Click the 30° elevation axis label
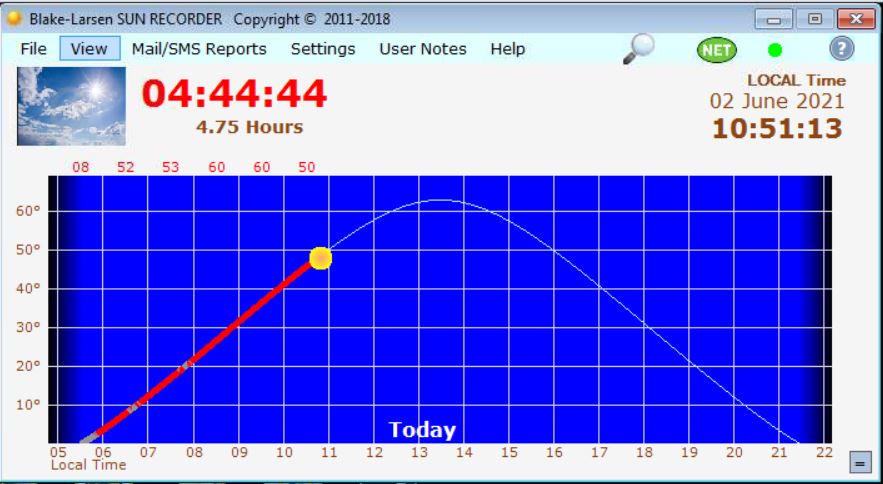 pyautogui.click(x=28, y=327)
